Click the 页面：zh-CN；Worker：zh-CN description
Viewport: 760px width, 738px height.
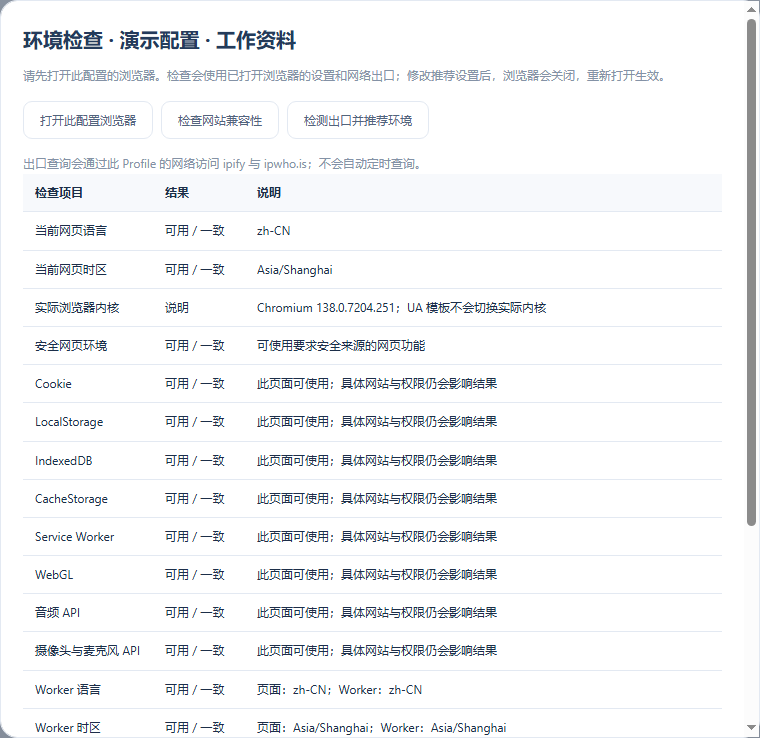tap(340, 690)
